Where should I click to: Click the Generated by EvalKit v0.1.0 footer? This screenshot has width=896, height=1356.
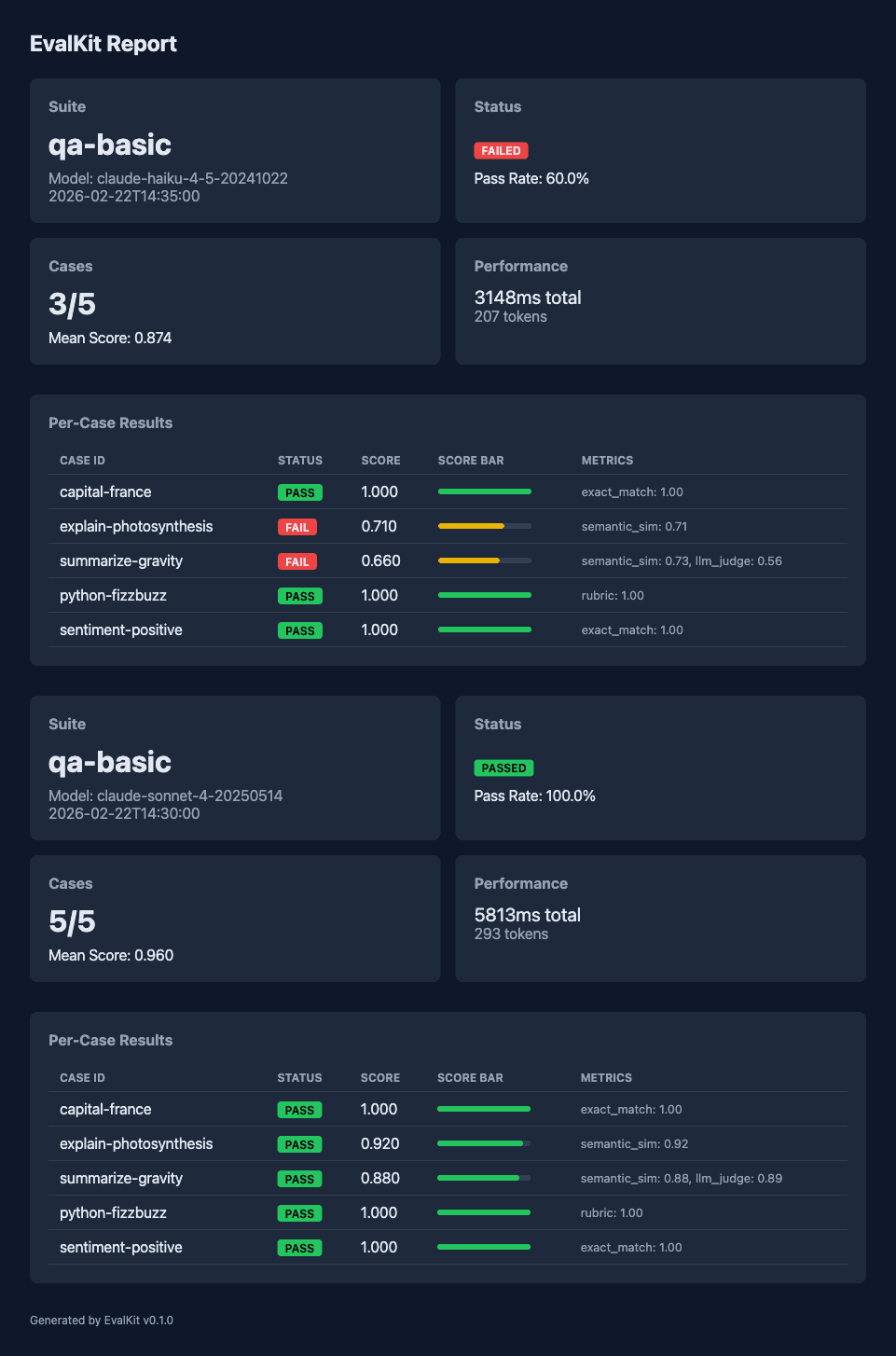coord(102,1321)
